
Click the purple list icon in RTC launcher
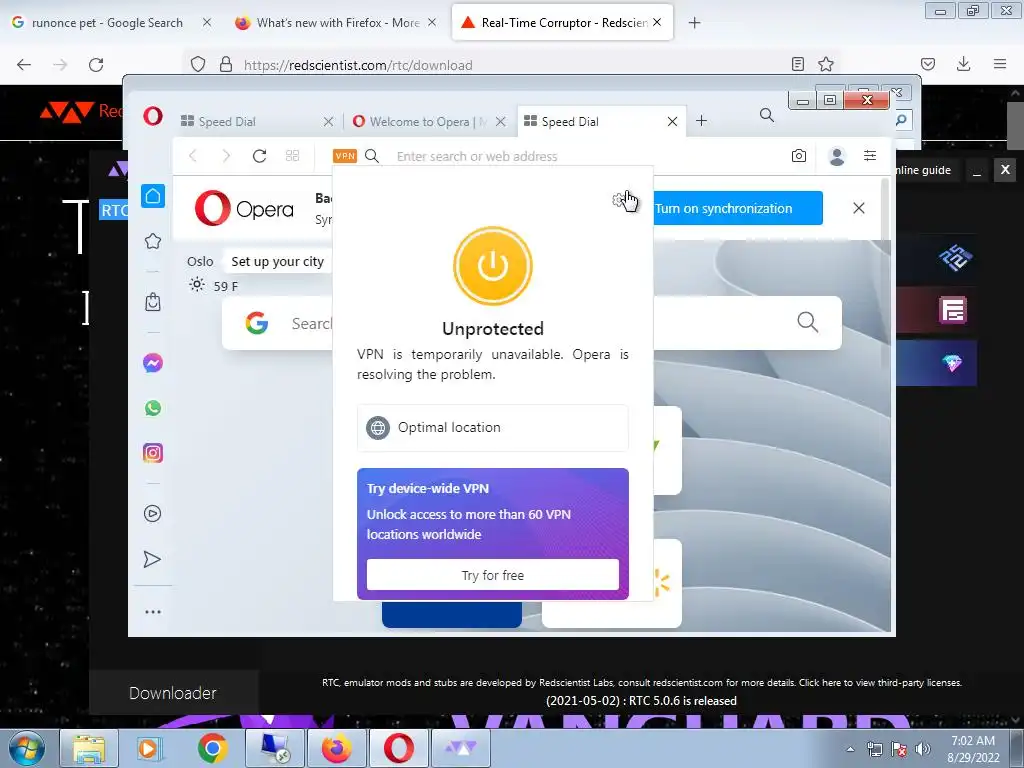pos(953,310)
